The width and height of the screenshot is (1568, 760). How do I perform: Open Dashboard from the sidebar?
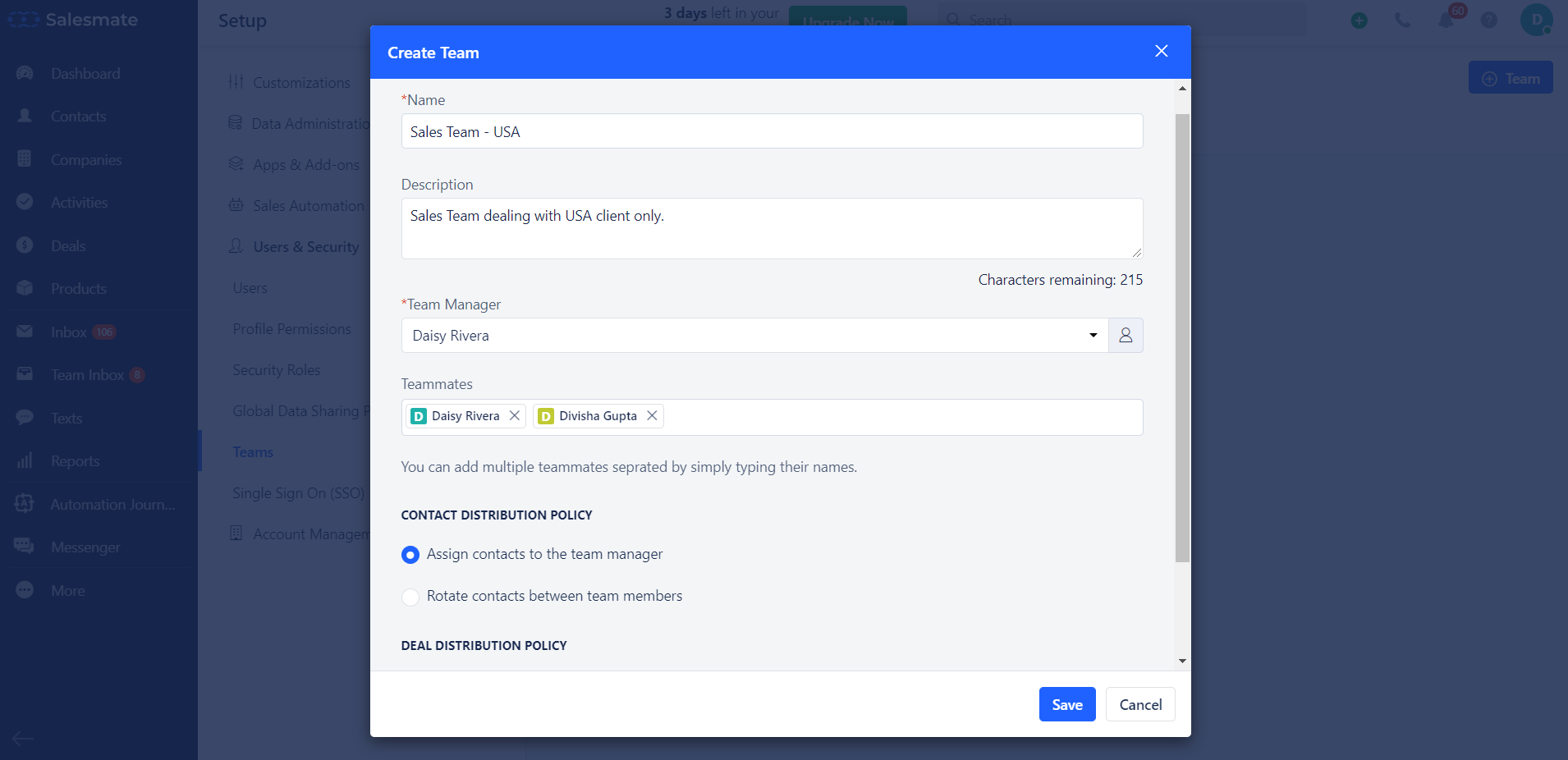click(85, 74)
